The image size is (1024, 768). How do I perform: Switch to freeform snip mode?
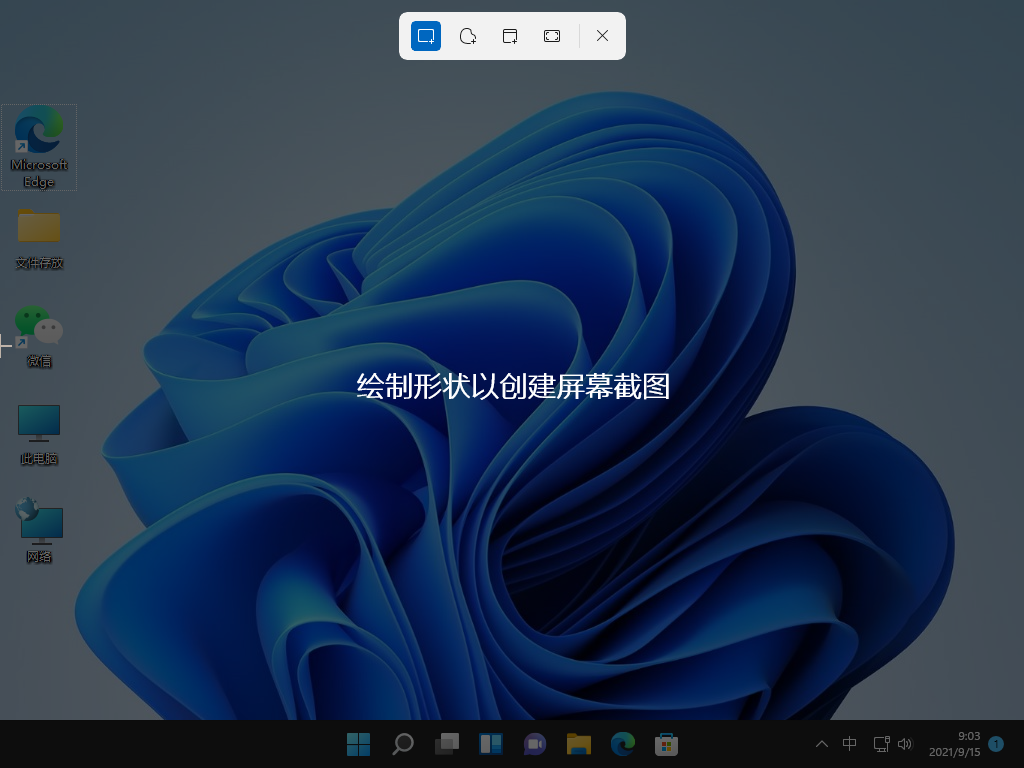point(468,36)
